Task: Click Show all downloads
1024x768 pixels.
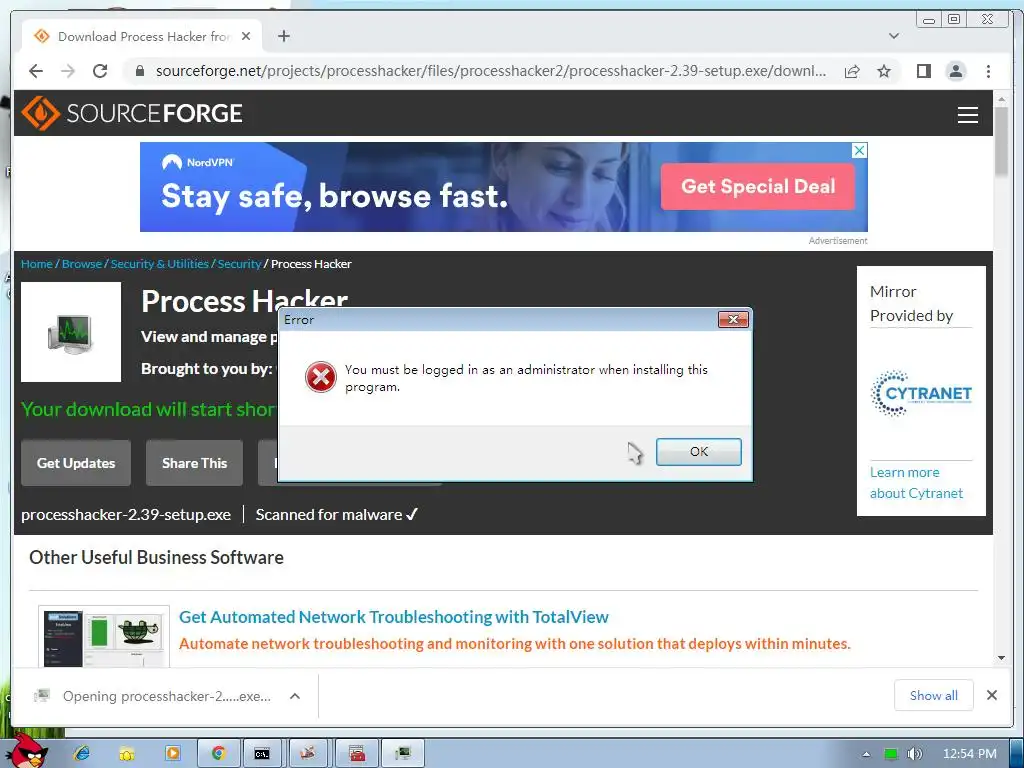Action: click(x=933, y=696)
